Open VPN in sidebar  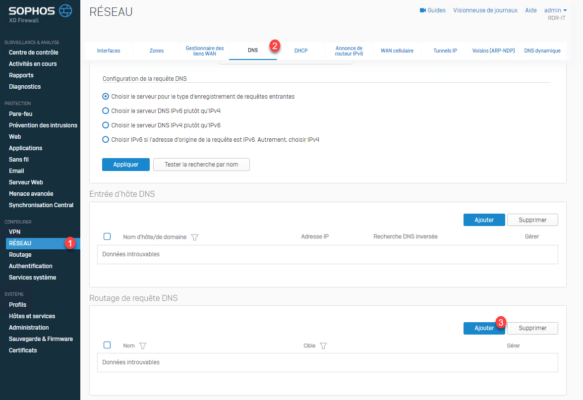click(15, 232)
